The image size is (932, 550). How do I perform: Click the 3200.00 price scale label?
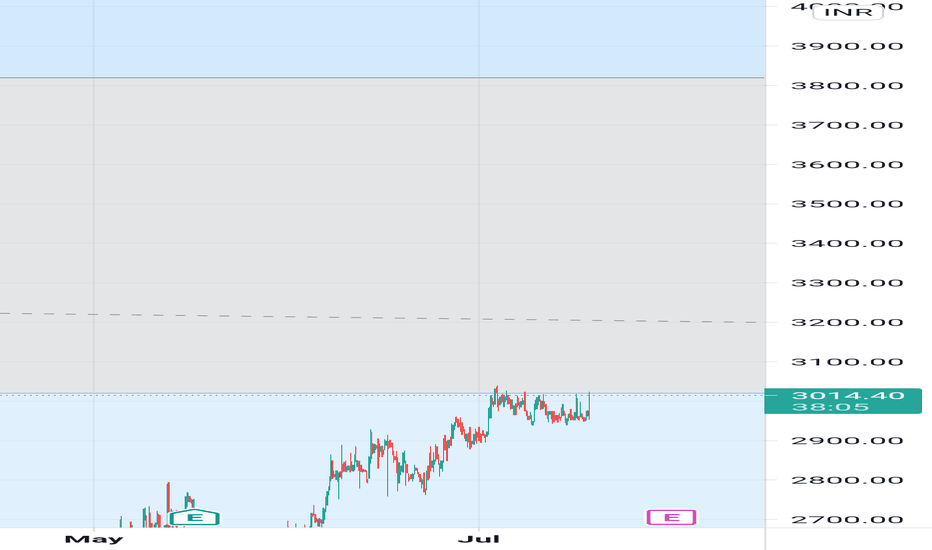[x=848, y=322]
